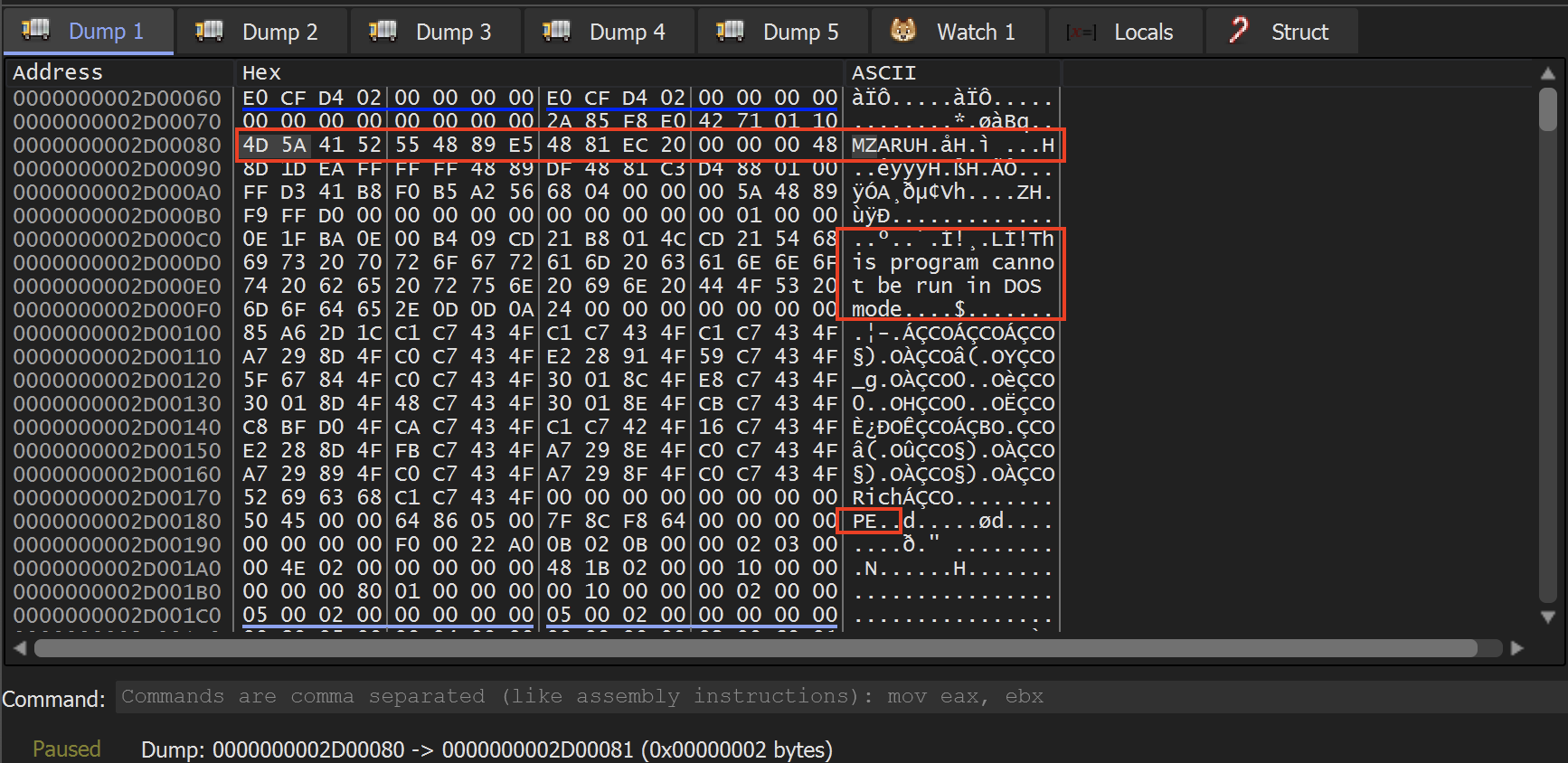Open the Watch 1 tab

[959, 32]
